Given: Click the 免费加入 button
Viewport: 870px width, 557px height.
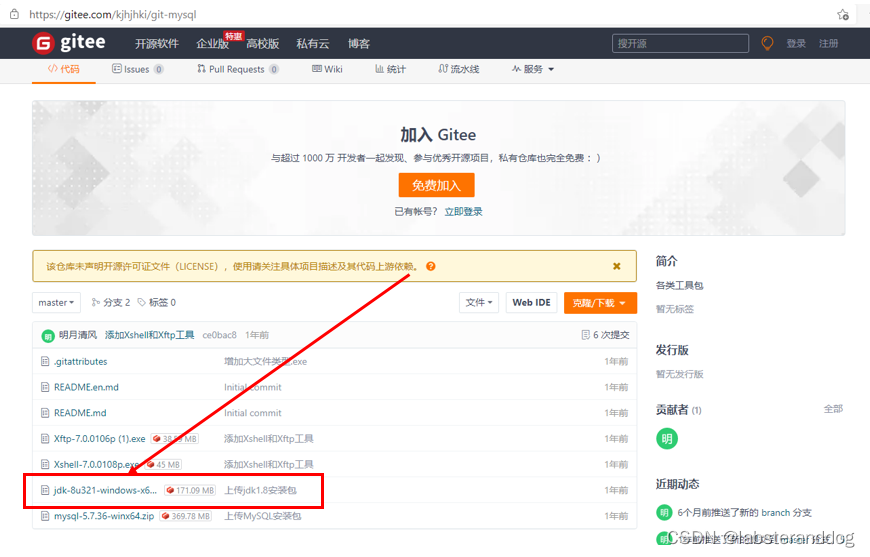Looking at the screenshot, I should [x=436, y=185].
